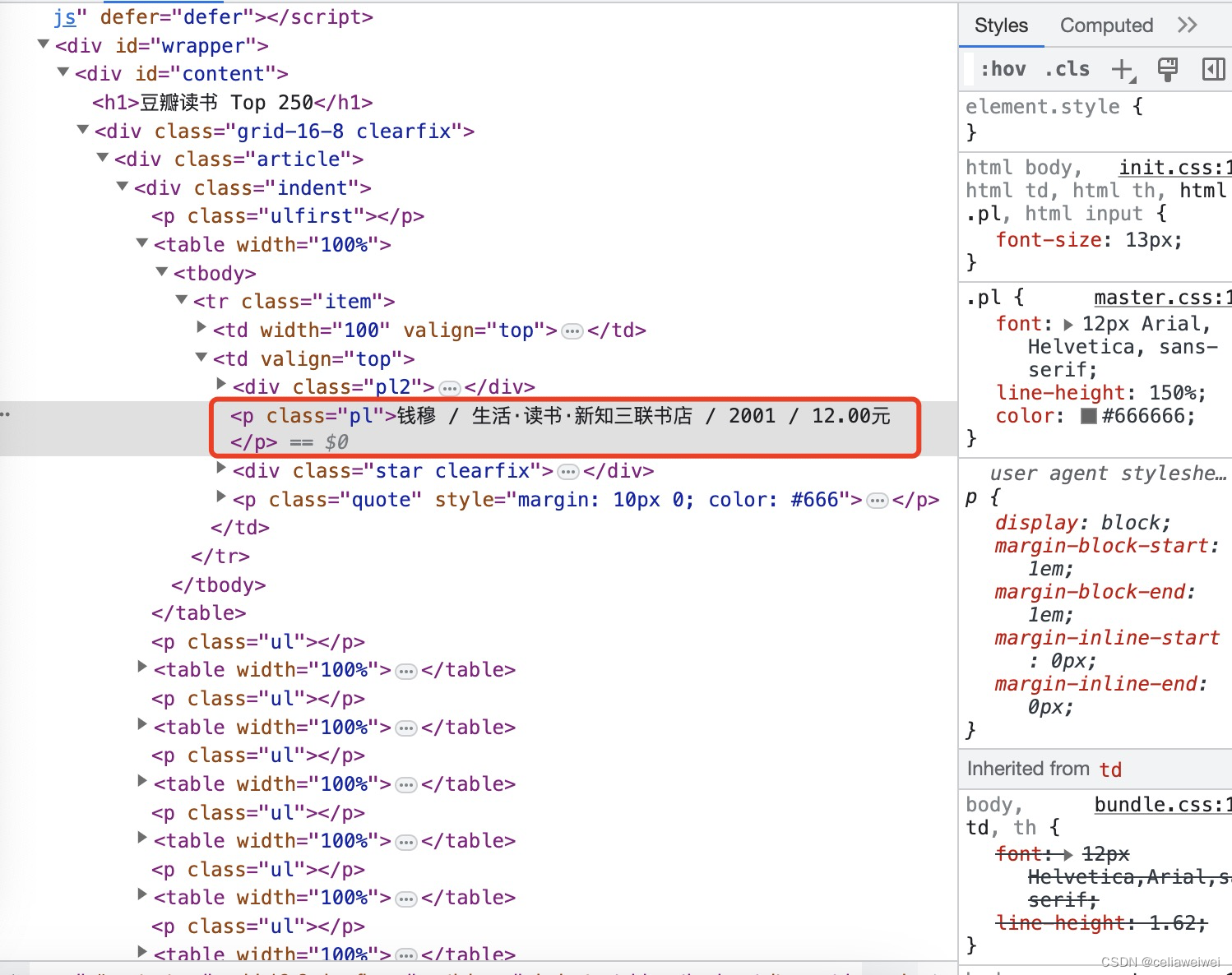The width and height of the screenshot is (1232, 975).
Task: Open the init.css source link
Action: tap(1174, 168)
